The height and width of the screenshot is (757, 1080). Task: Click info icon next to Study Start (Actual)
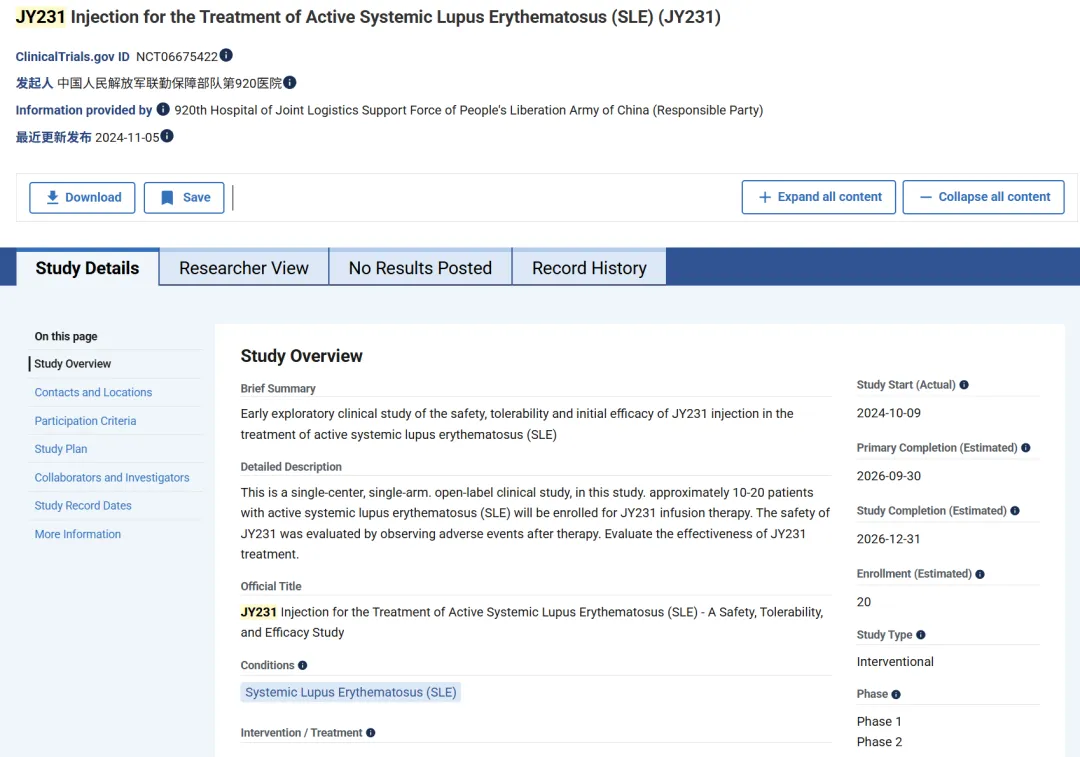[964, 385]
